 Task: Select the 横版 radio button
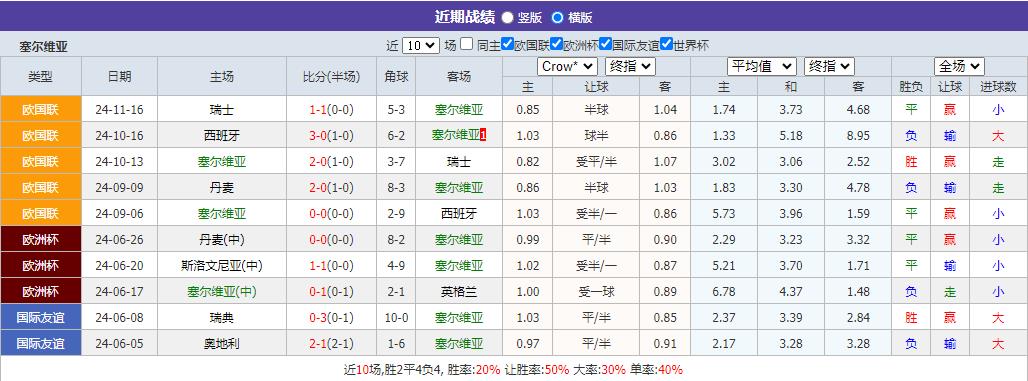557,18
